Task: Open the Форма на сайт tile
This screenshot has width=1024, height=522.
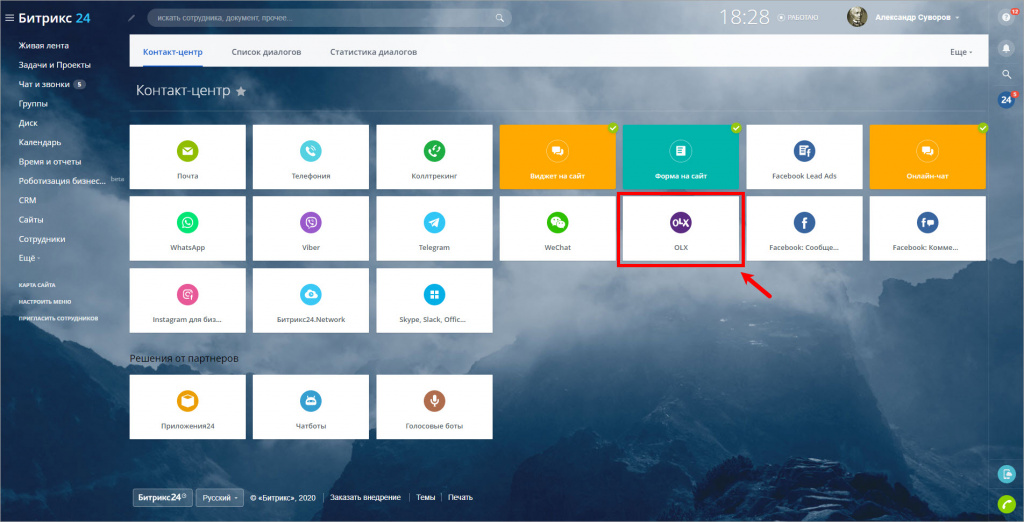Action: click(680, 157)
